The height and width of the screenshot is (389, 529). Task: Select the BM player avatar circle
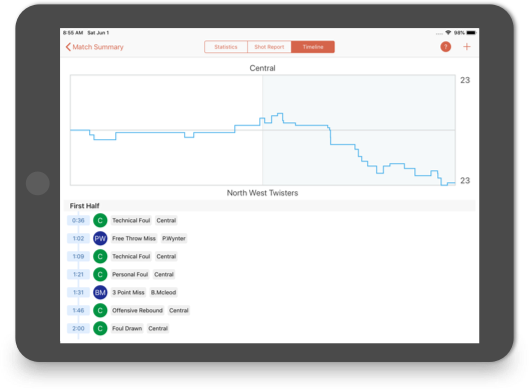100,293
